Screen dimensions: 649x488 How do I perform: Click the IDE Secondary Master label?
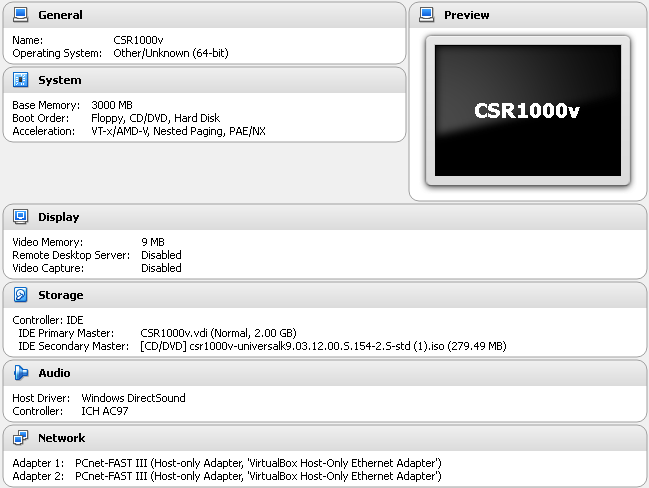tap(74, 346)
